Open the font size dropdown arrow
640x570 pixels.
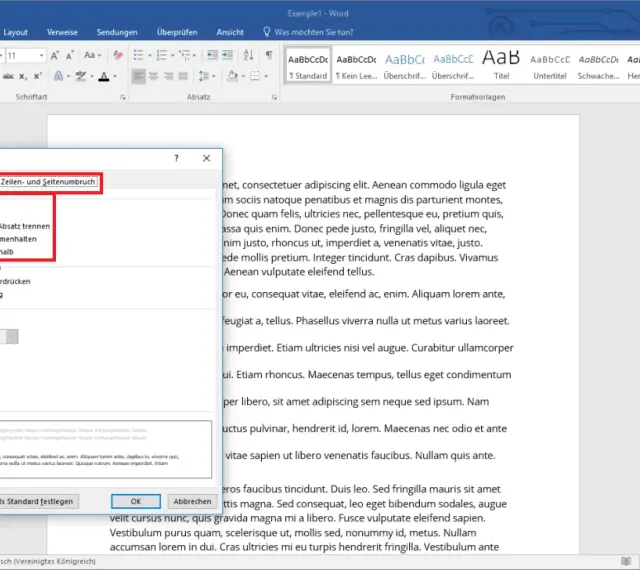pos(42,56)
